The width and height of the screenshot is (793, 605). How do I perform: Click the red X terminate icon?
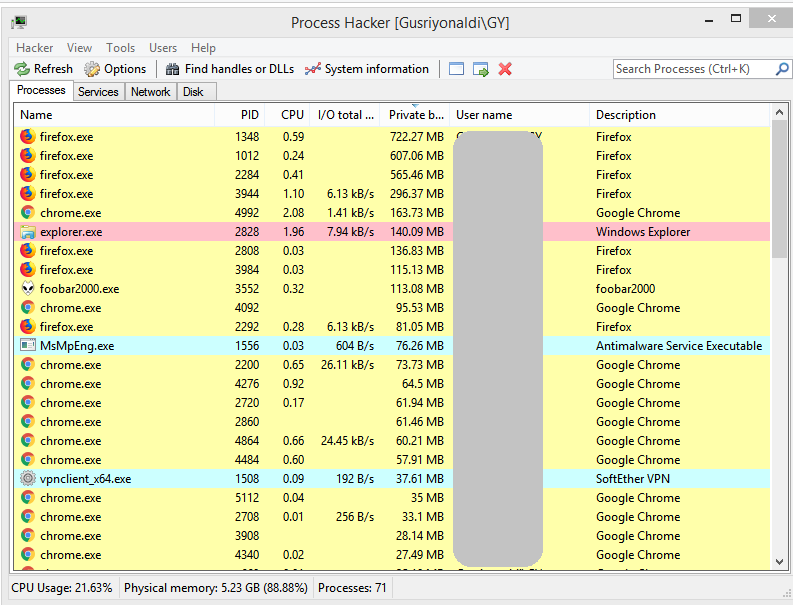coord(505,69)
